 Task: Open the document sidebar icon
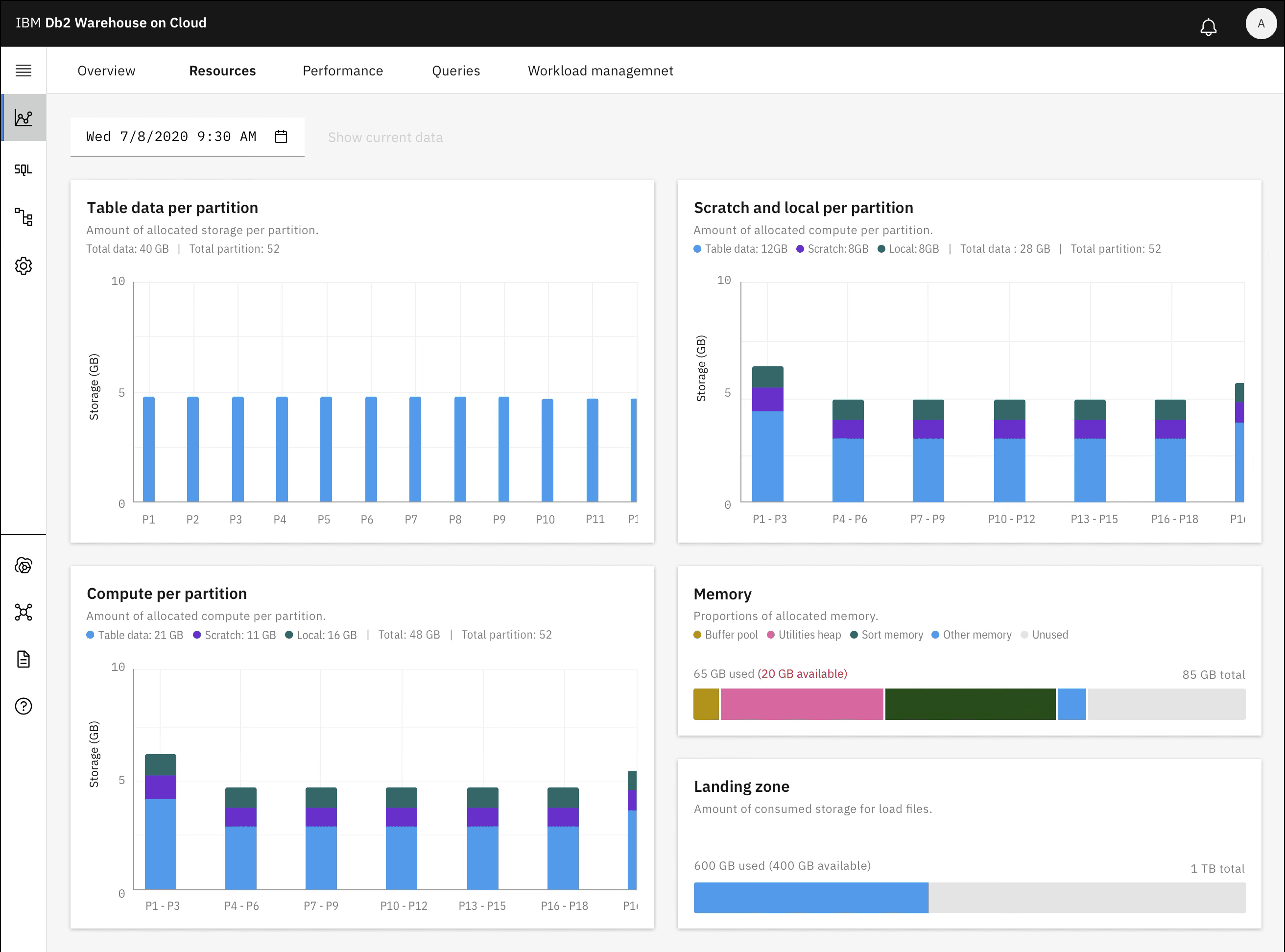[x=23, y=659]
